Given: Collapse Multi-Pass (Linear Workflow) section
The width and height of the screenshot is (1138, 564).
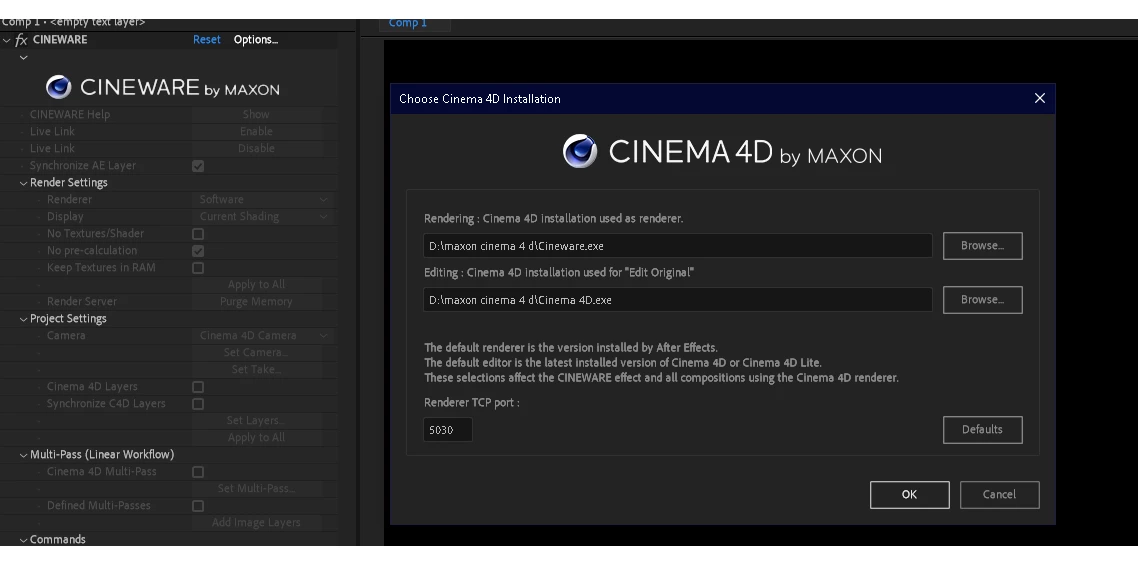Looking at the screenshot, I should tap(23, 454).
